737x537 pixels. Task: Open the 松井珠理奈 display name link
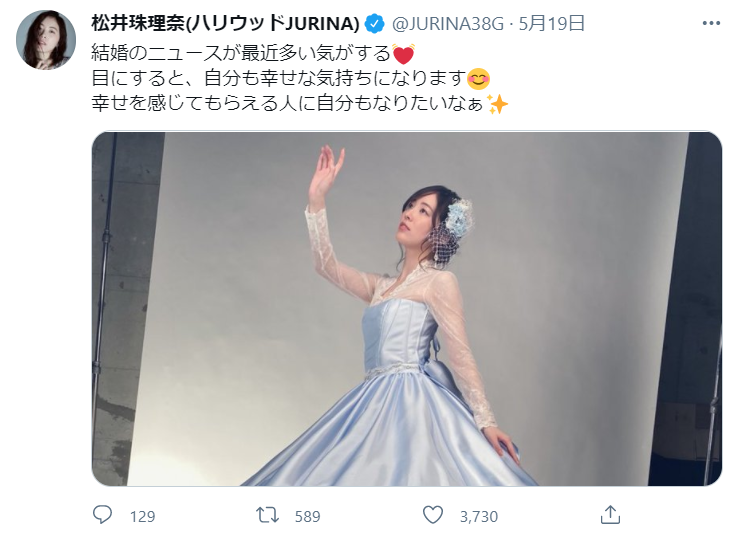pos(225,23)
